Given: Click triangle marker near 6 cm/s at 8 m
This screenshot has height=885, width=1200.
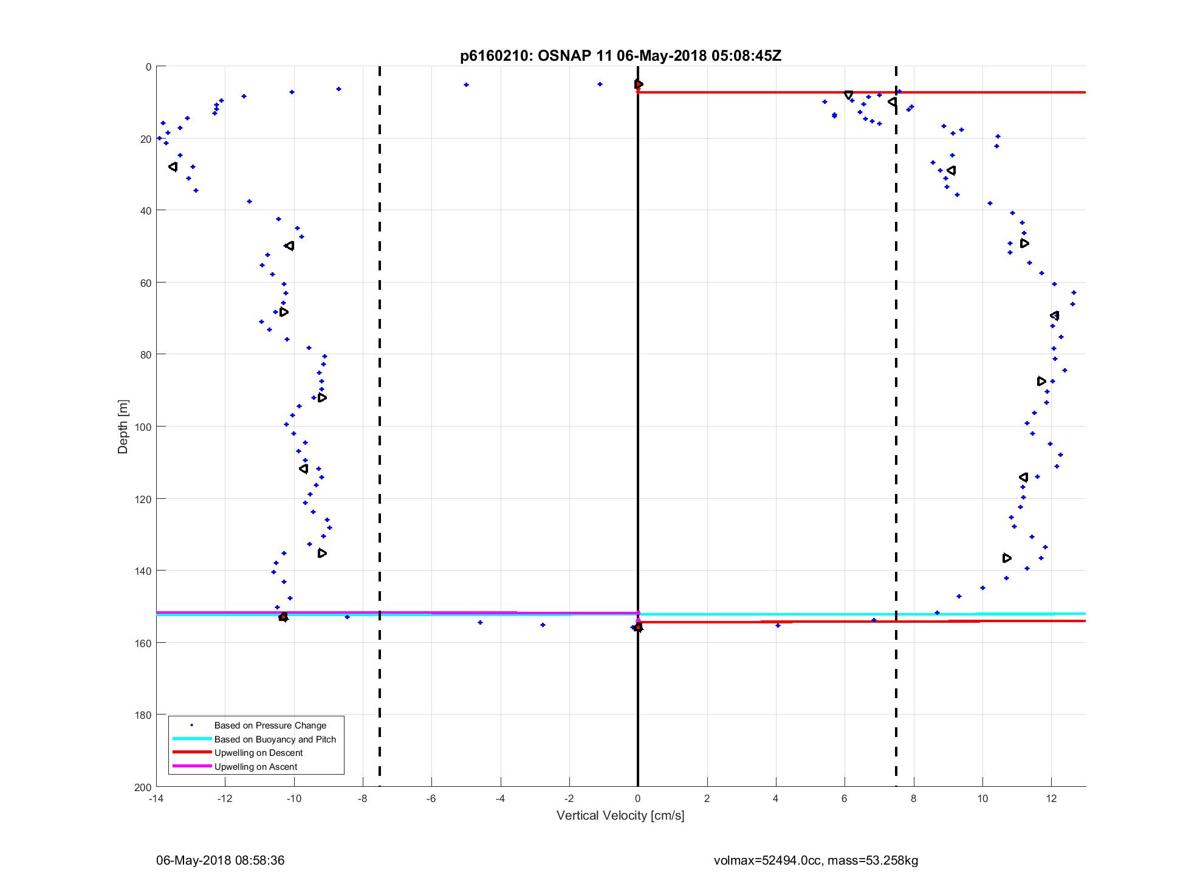Looking at the screenshot, I should pyautogui.click(x=848, y=95).
